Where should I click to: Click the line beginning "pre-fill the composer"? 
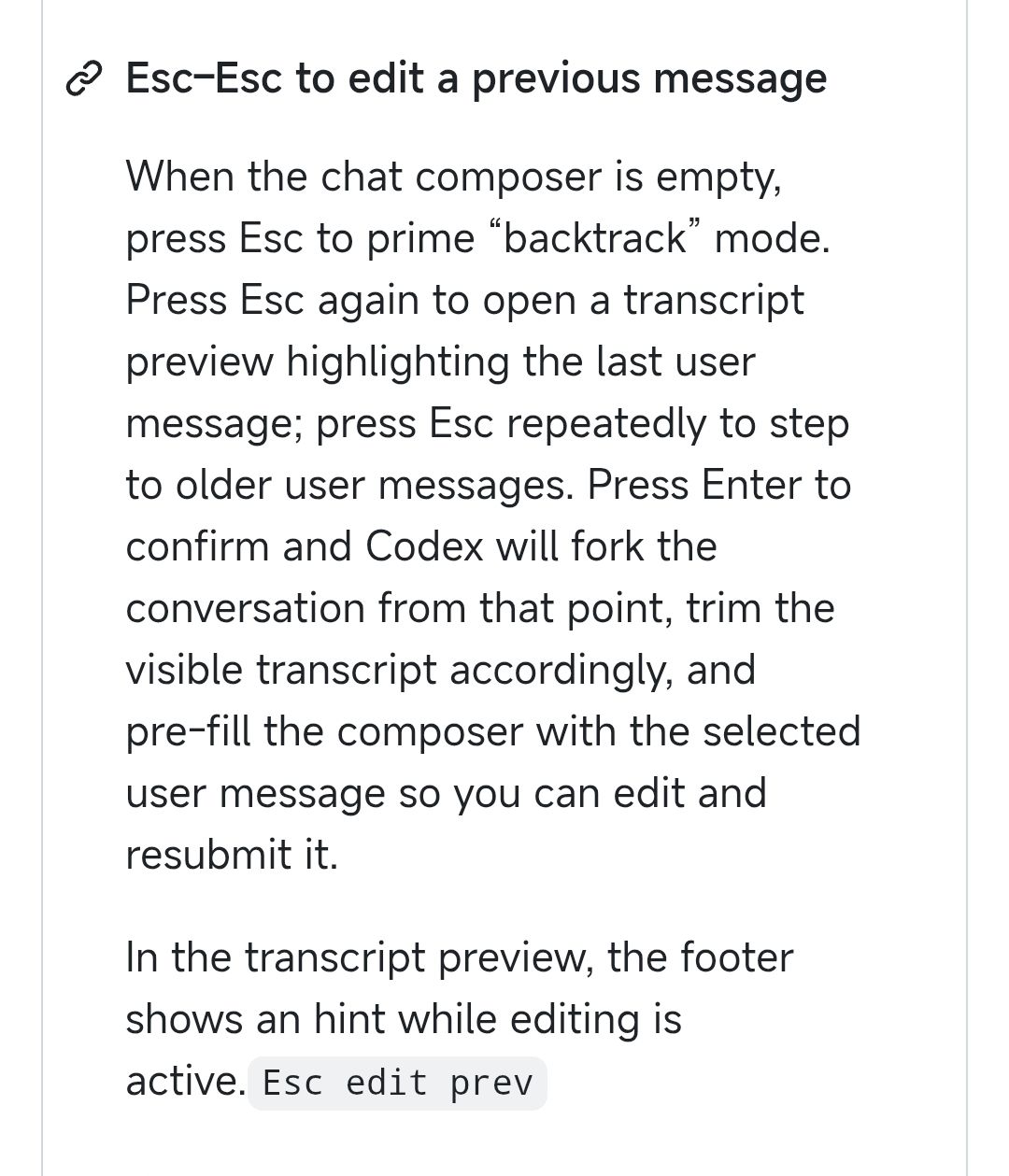[492, 731]
